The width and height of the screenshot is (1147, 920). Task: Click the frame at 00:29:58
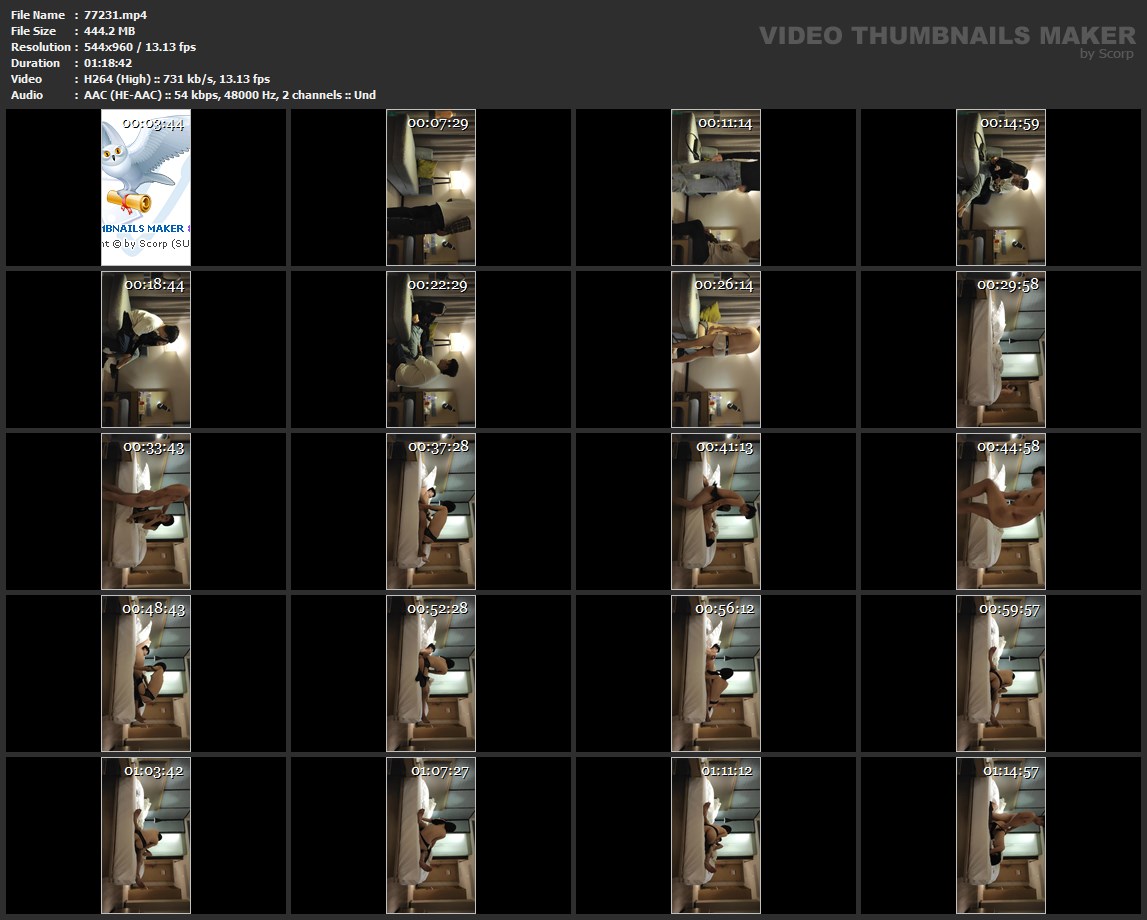(x=1001, y=349)
